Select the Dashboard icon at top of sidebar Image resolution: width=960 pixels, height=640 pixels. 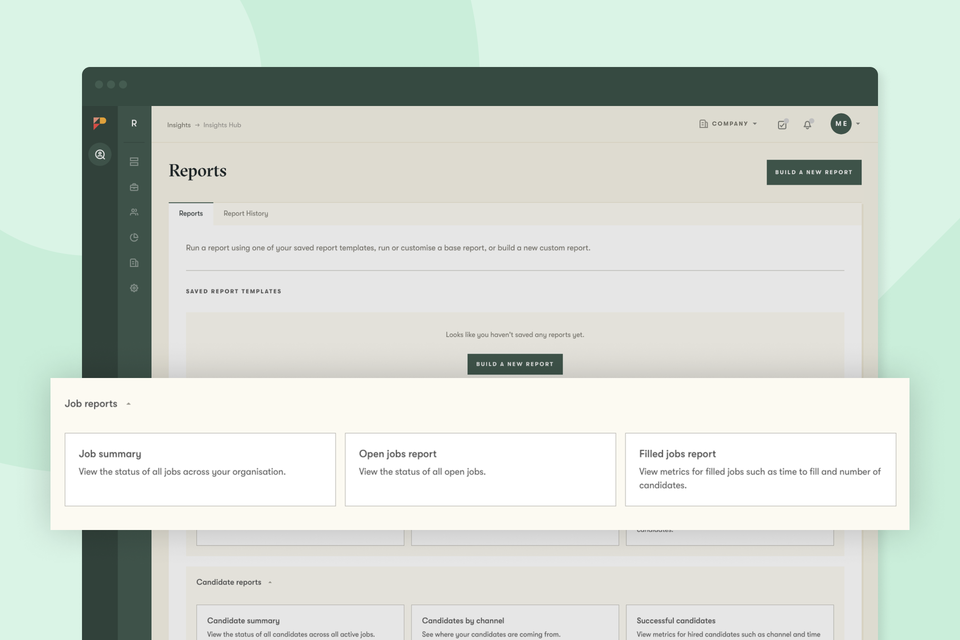pyautogui.click(x=133, y=162)
